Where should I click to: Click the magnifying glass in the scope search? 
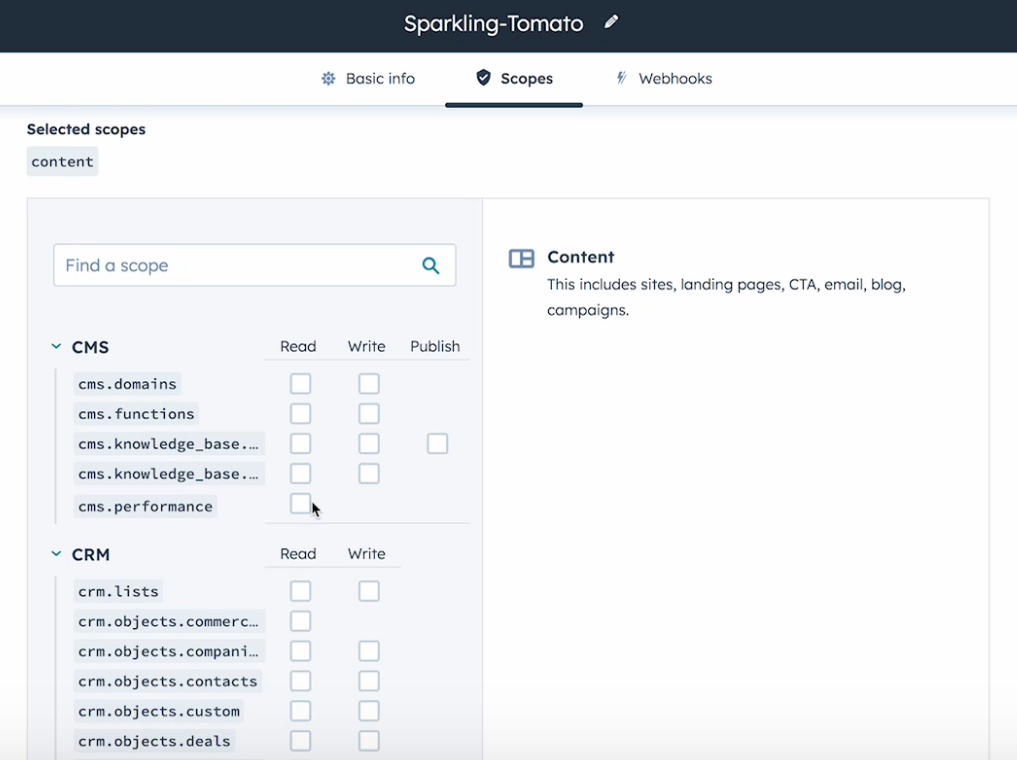click(431, 265)
